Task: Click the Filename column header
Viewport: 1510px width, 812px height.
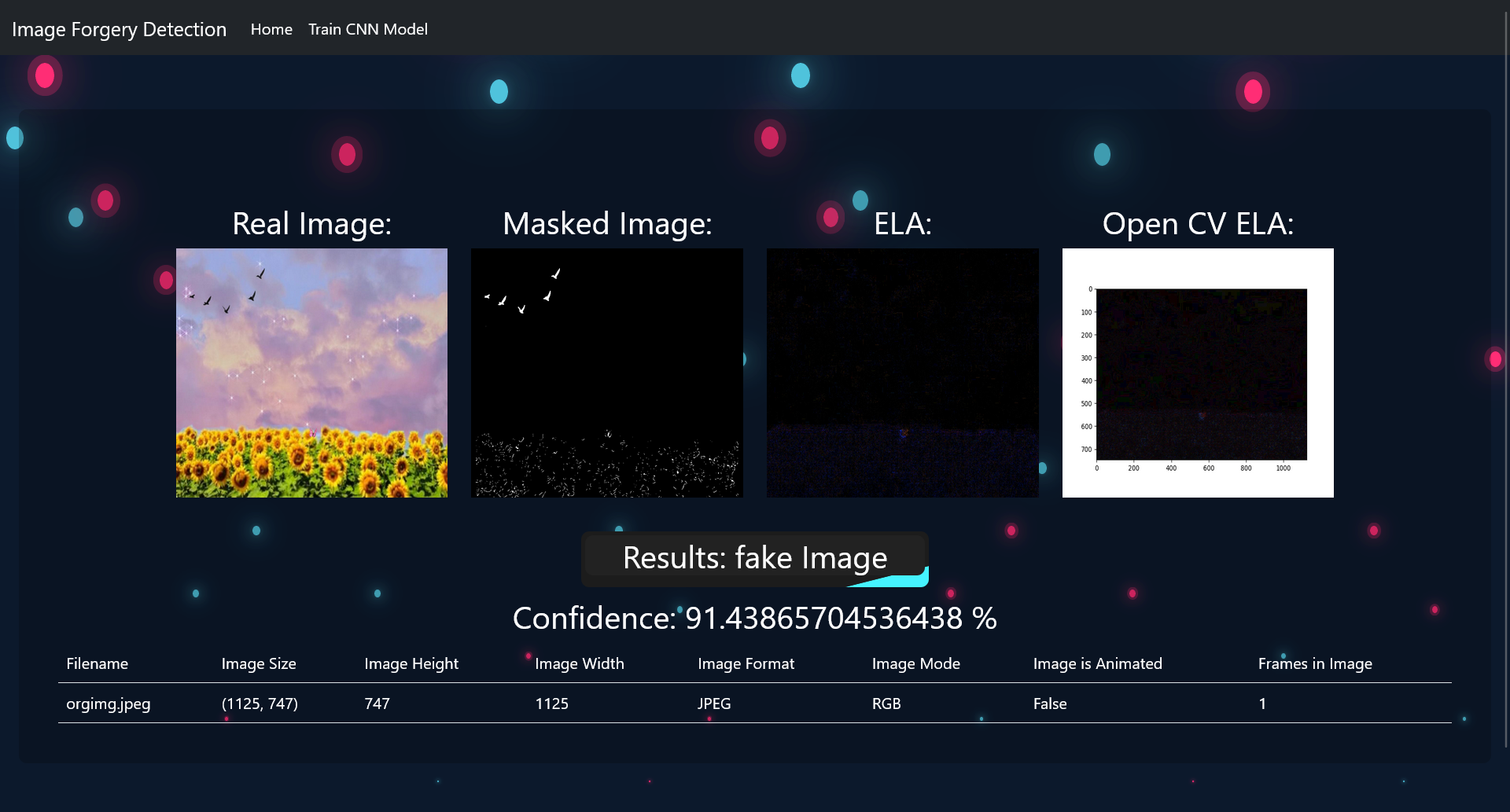Action: 97,663
